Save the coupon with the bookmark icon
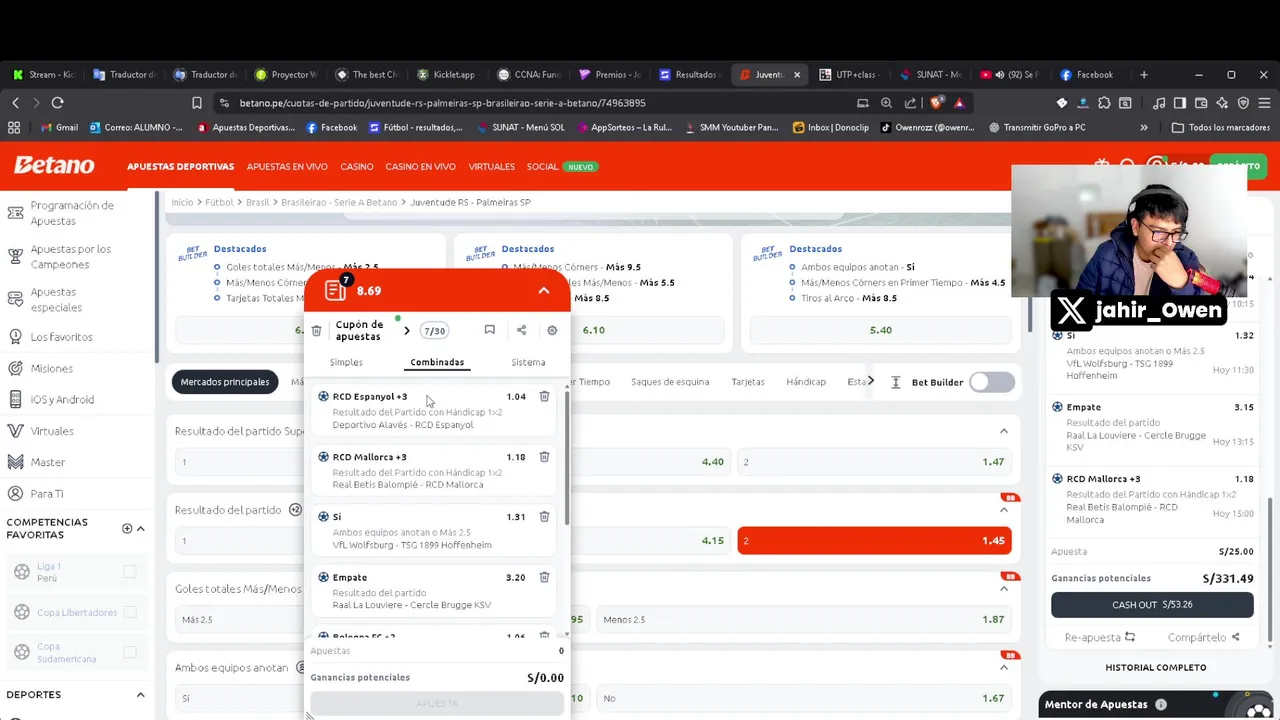The image size is (1280, 720). (489, 330)
